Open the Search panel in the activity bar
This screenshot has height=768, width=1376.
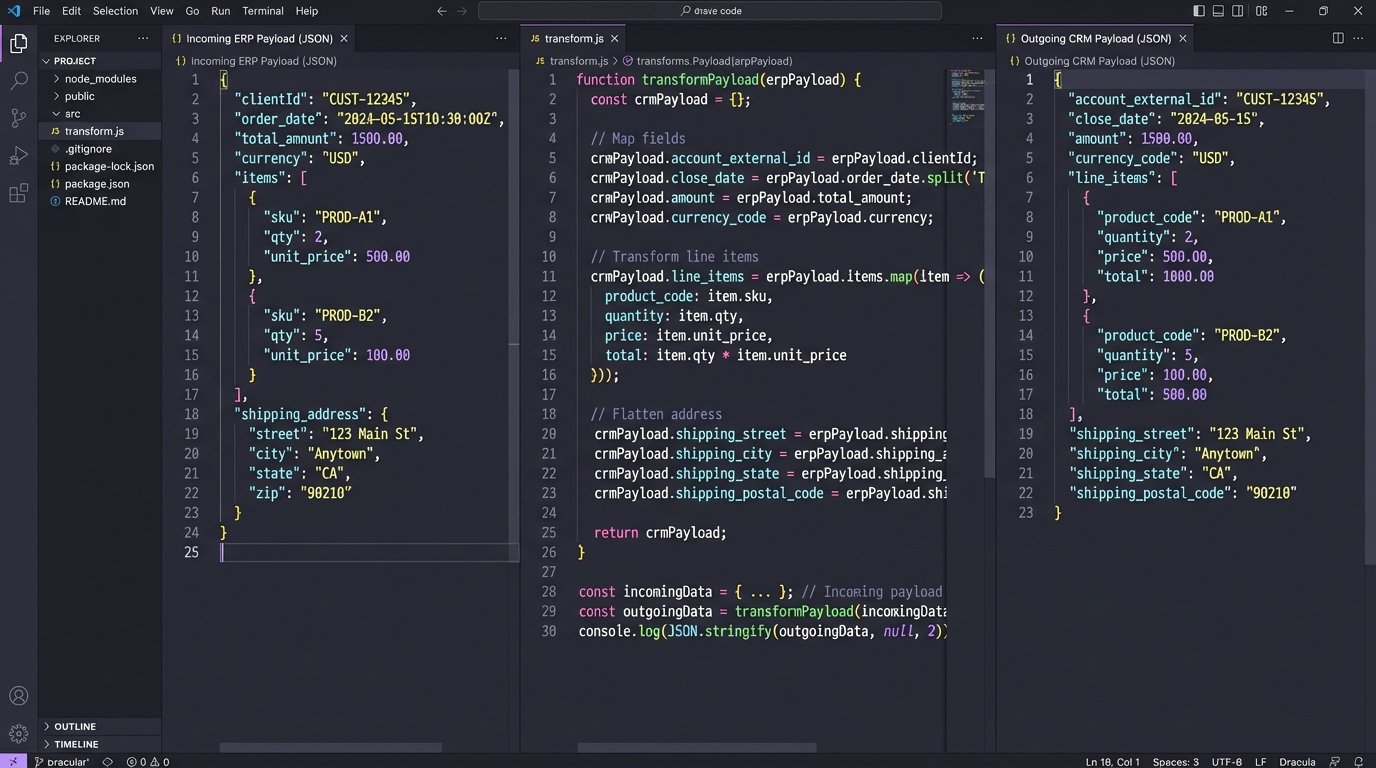pyautogui.click(x=18, y=81)
